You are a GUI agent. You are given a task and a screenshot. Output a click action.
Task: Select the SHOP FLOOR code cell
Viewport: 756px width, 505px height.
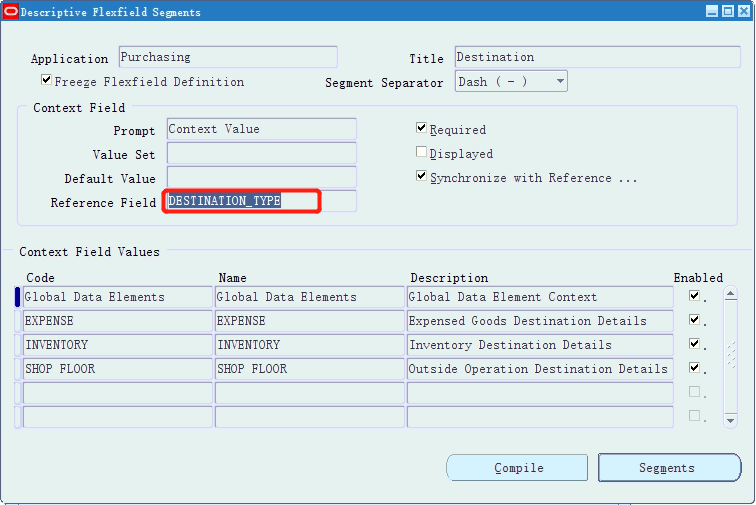118,369
